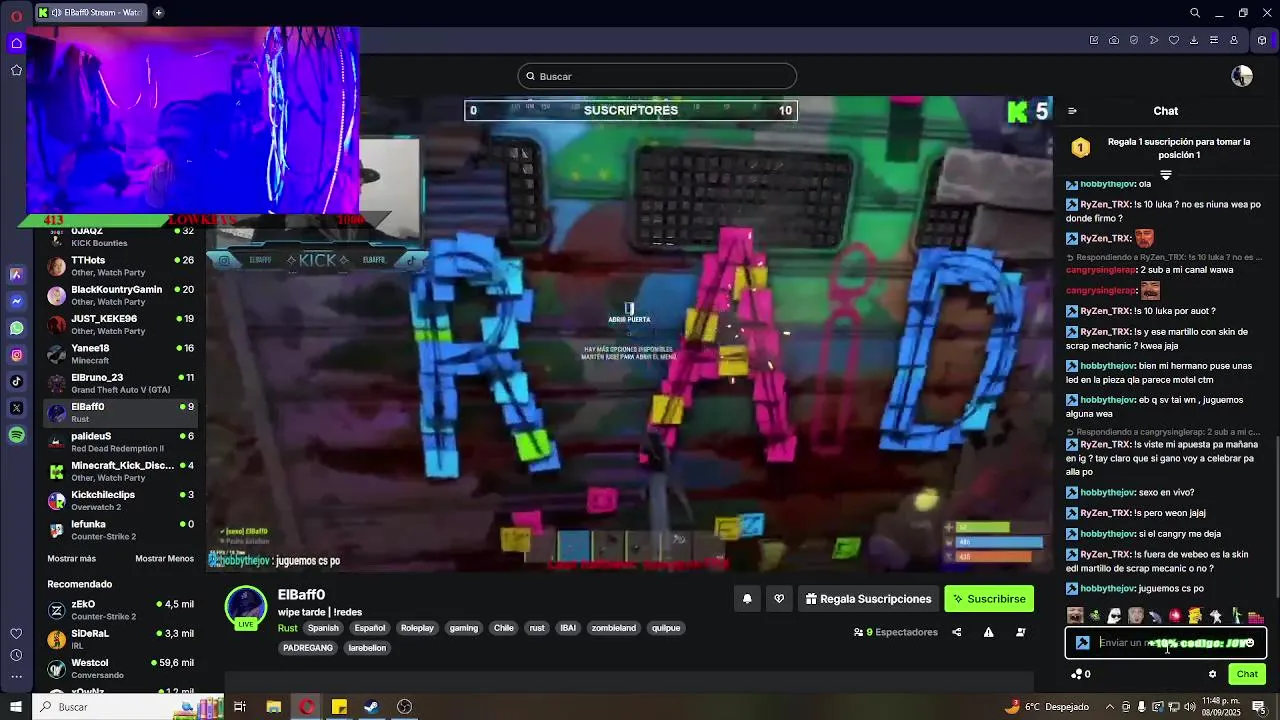Click the stream notification bell icon
1280x720 pixels.
click(x=747, y=599)
